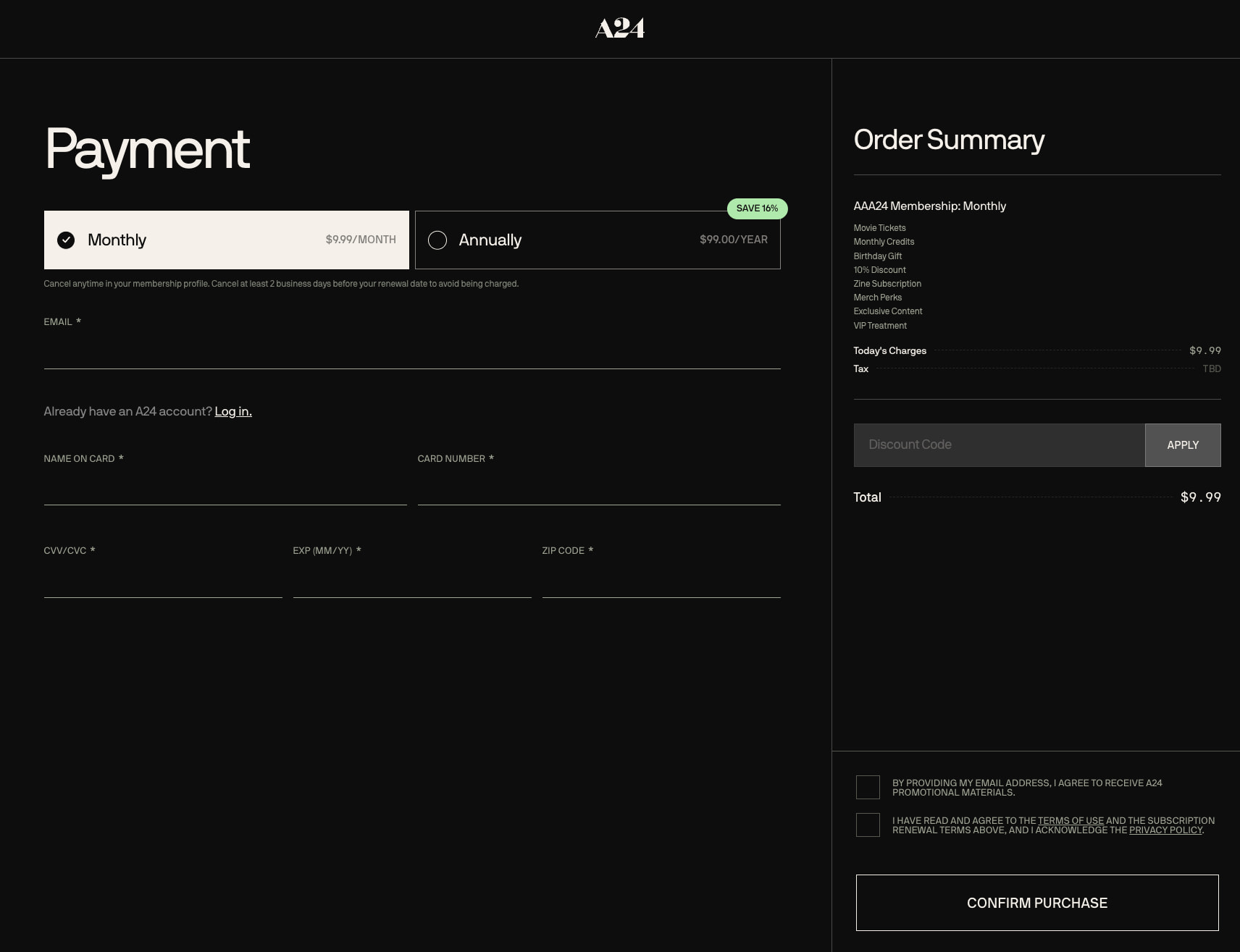This screenshot has height=952, width=1240.
Task: Apply the discount code with APPLY button
Action: tap(1183, 445)
